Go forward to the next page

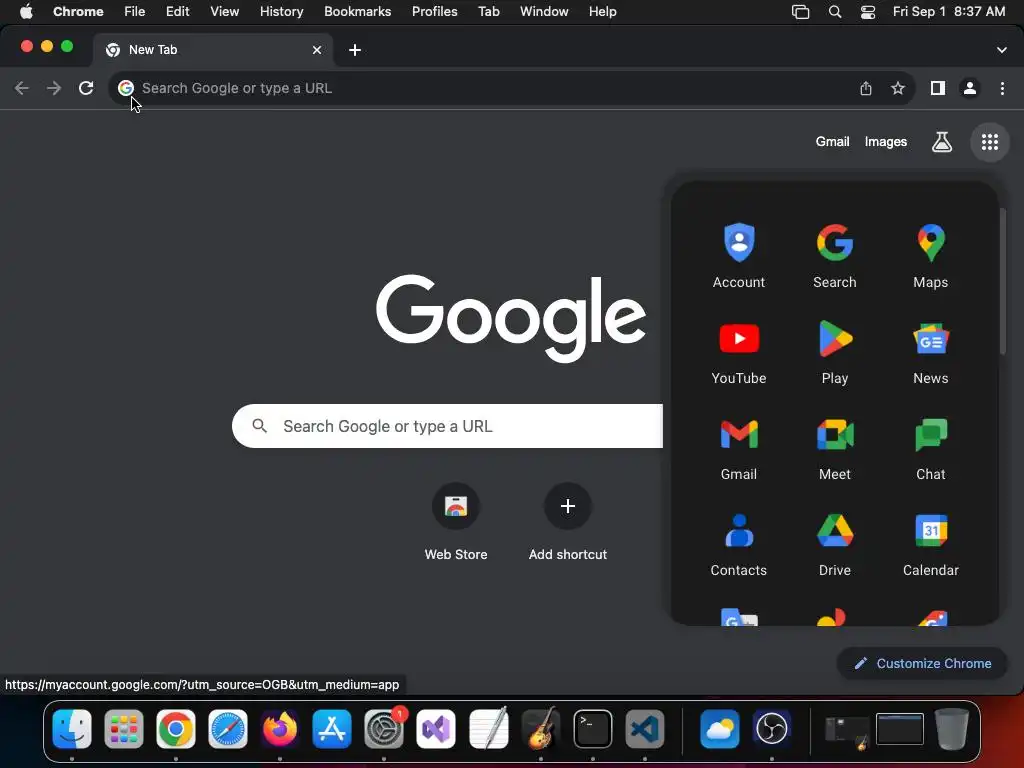(x=54, y=88)
